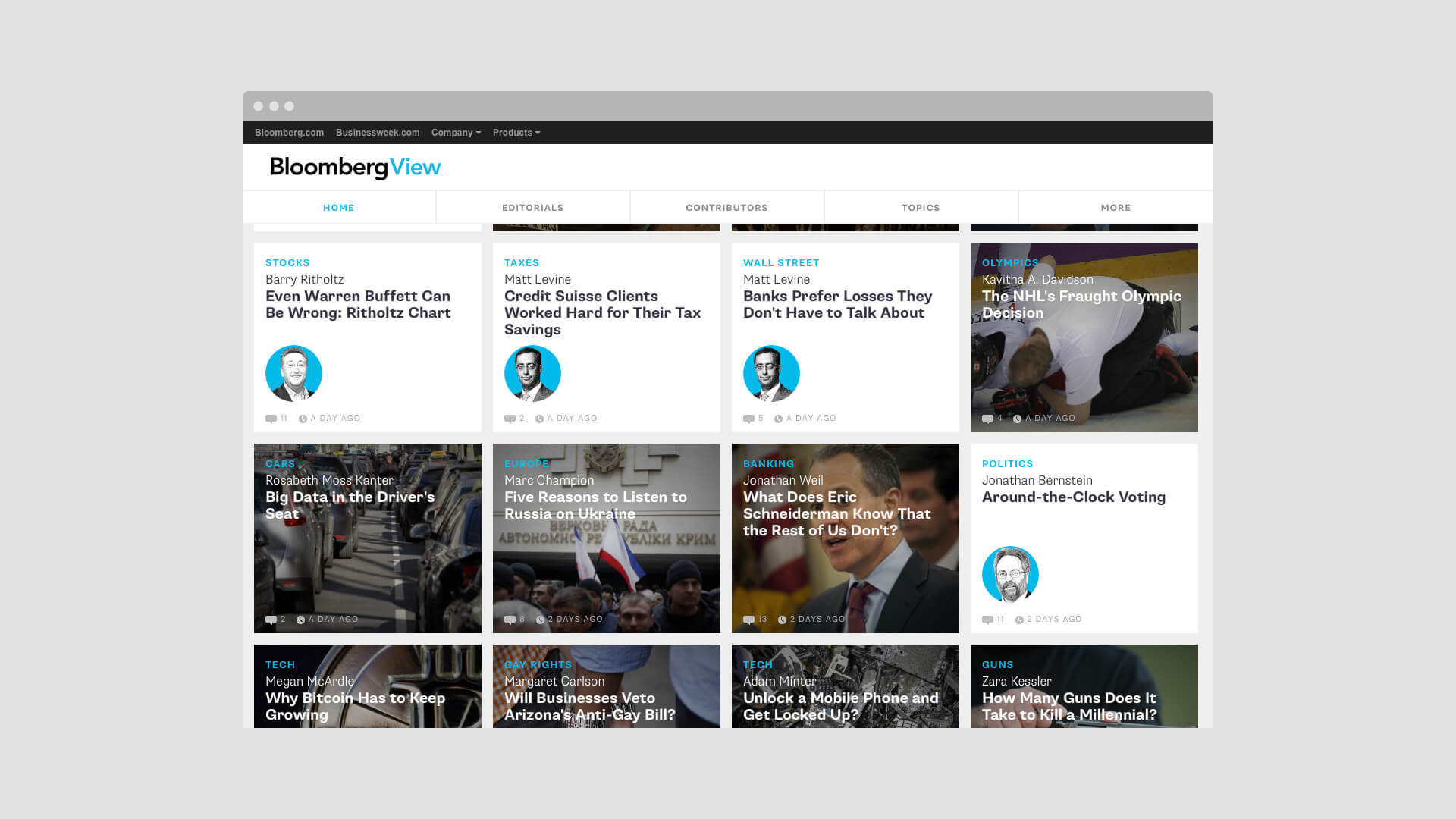The height and width of the screenshot is (819, 1456).
Task: Open Matt Levine portrait on Taxes card
Action: pos(532,373)
